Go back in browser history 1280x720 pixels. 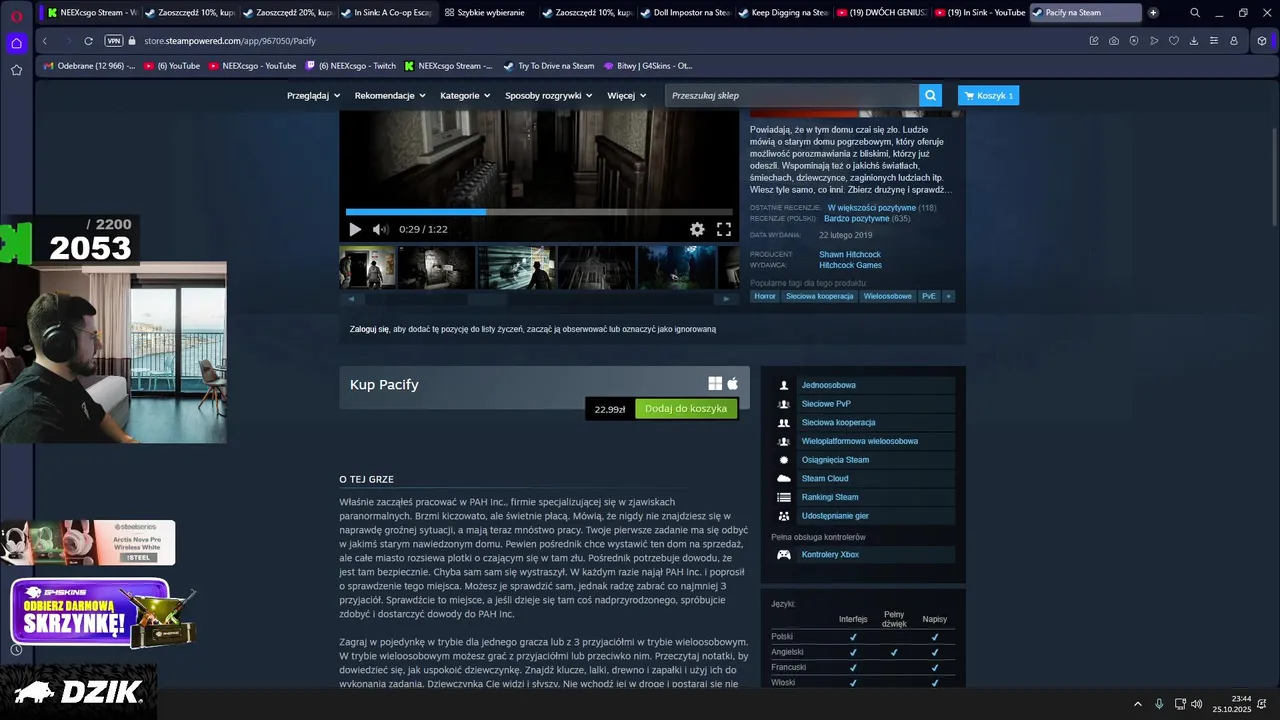point(45,41)
